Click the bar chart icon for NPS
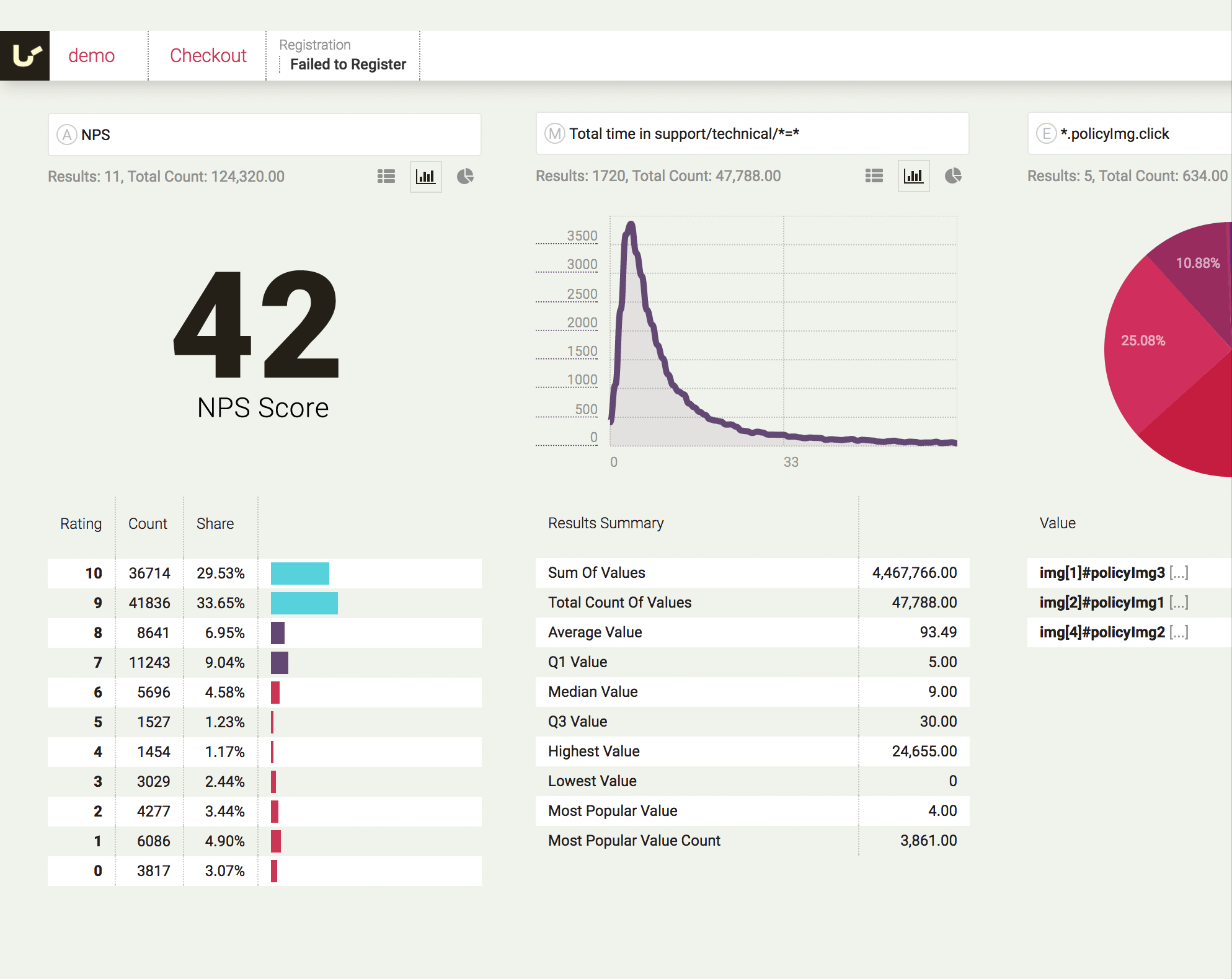Image resolution: width=1232 pixels, height=979 pixels. click(x=425, y=177)
